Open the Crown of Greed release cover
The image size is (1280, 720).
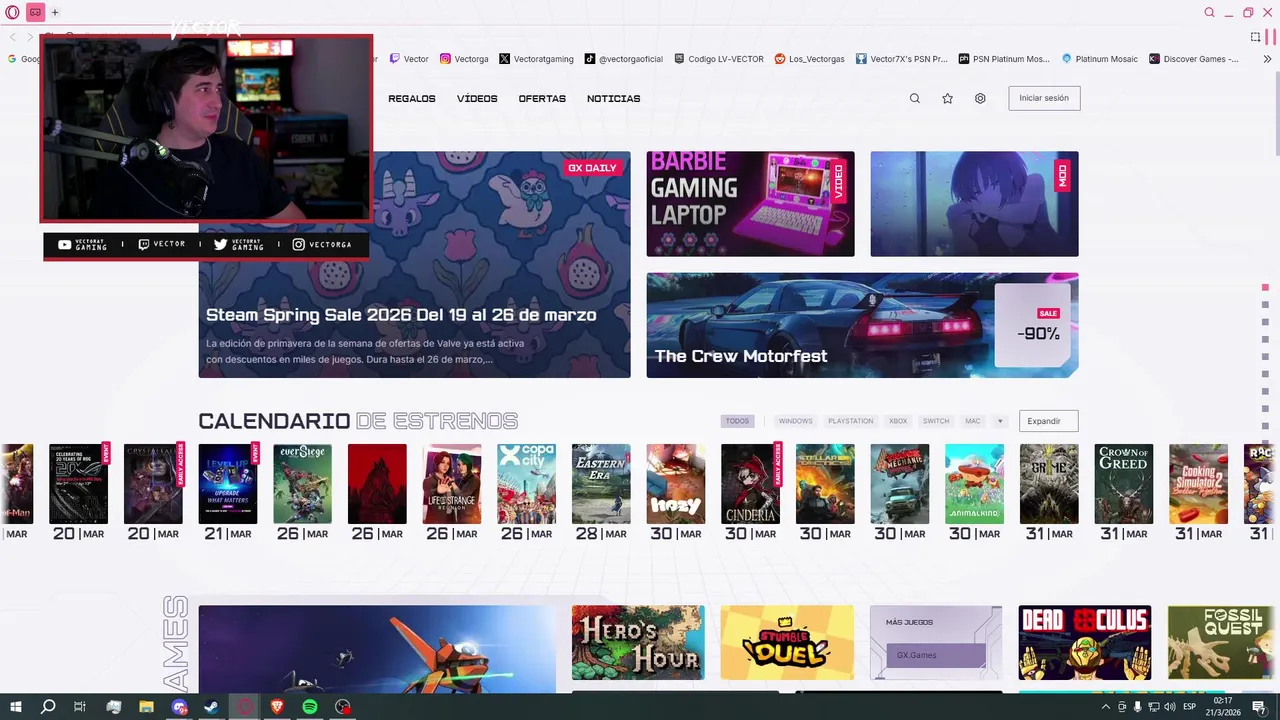[1123, 484]
